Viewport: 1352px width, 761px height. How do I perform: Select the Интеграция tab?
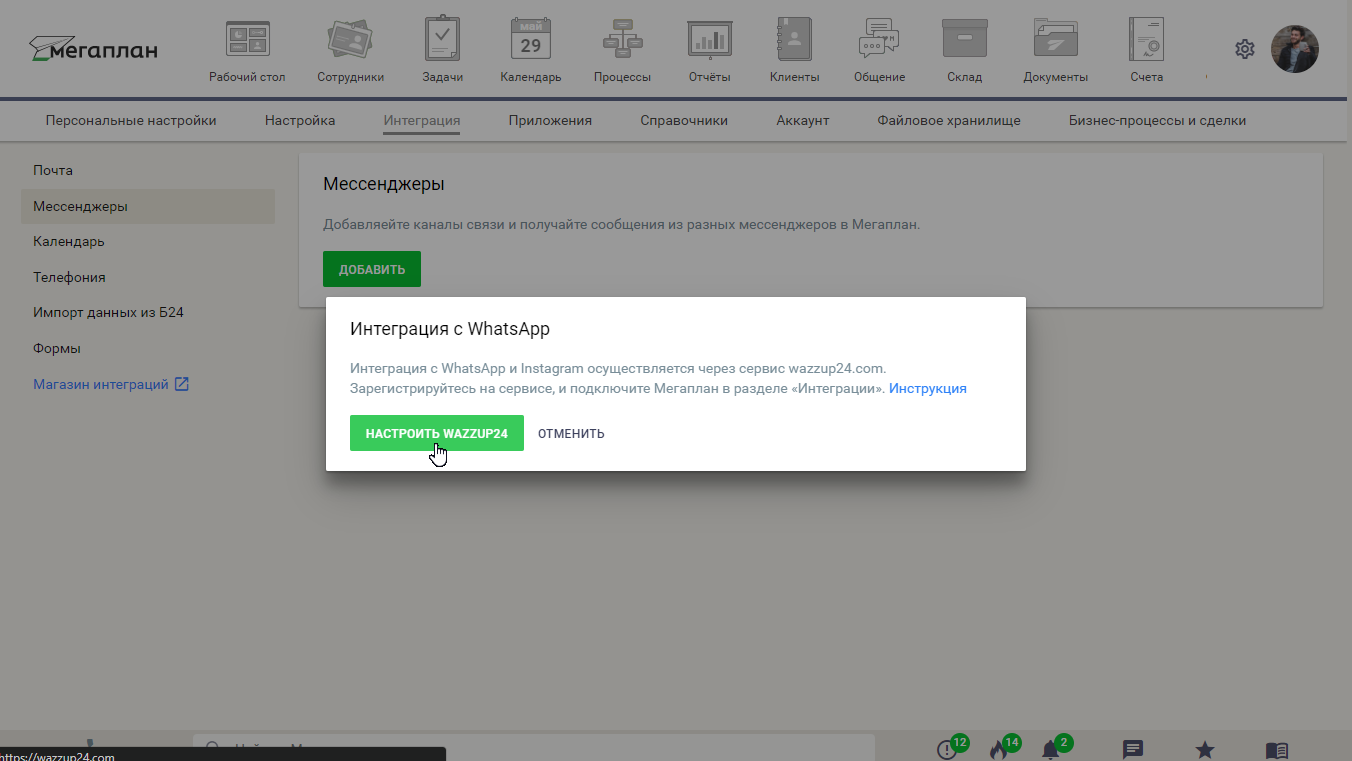click(x=422, y=120)
